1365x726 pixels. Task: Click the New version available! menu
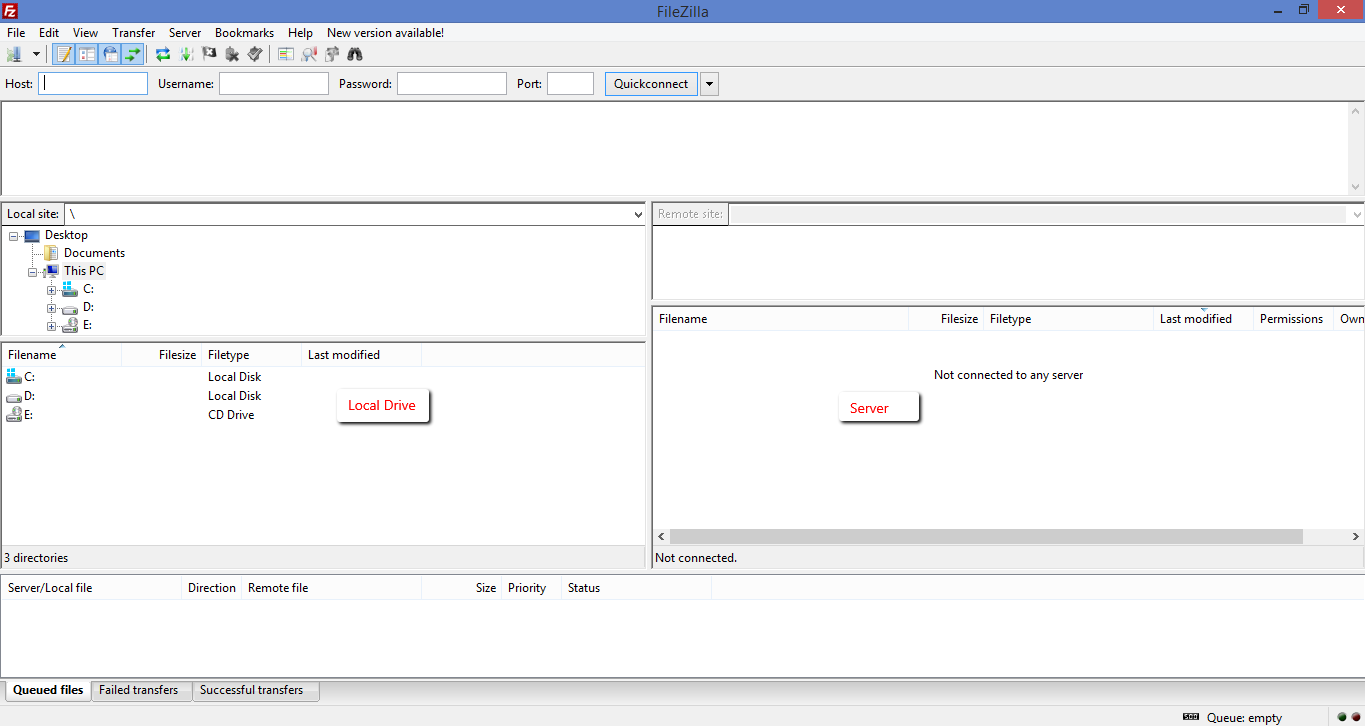[385, 33]
